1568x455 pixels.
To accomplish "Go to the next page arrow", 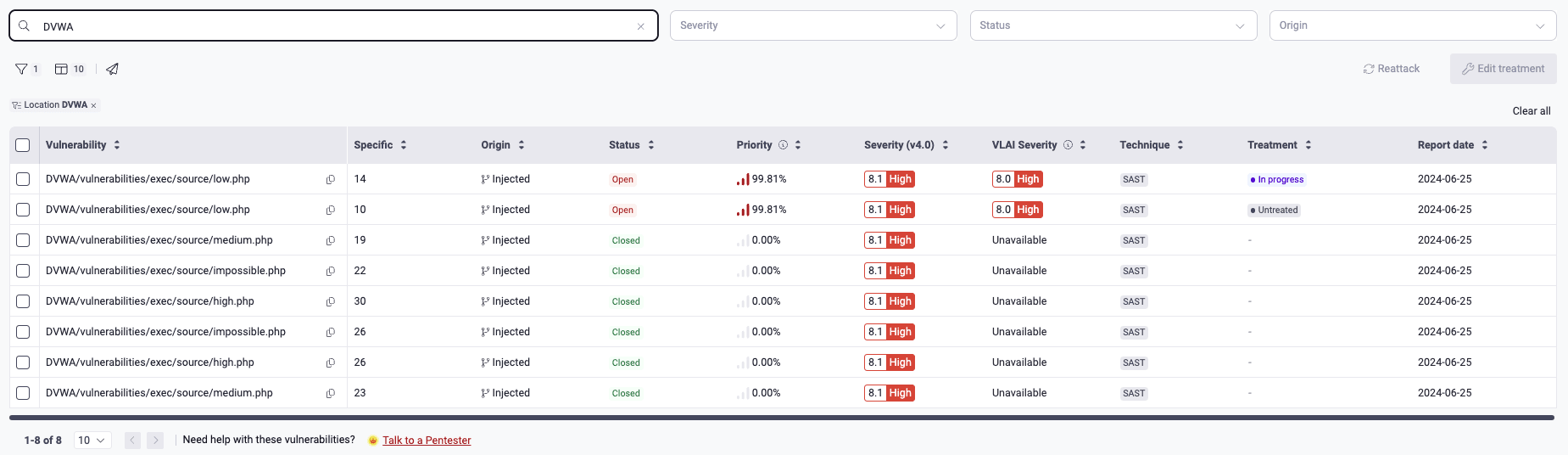I will point(155,441).
